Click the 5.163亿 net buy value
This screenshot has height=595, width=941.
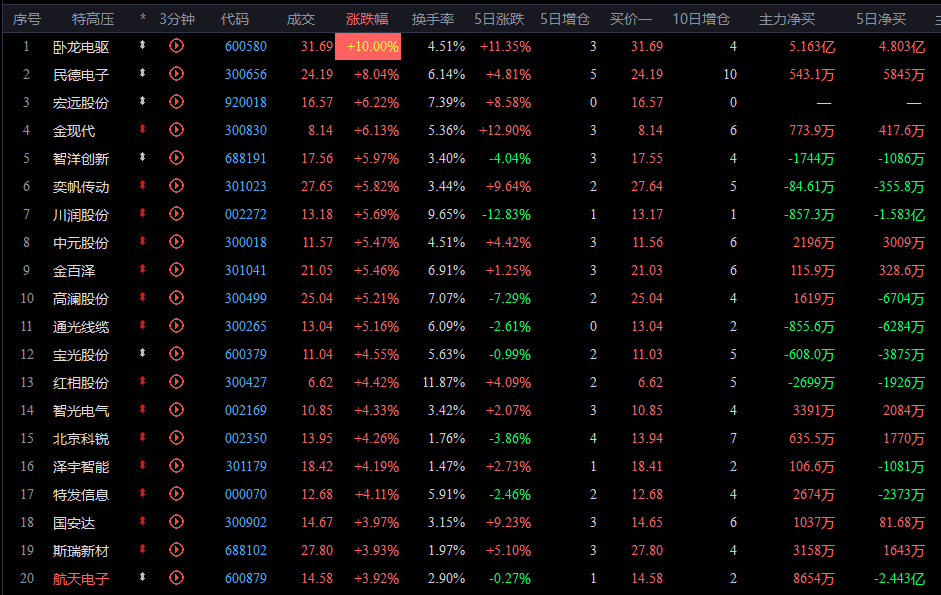(x=811, y=46)
